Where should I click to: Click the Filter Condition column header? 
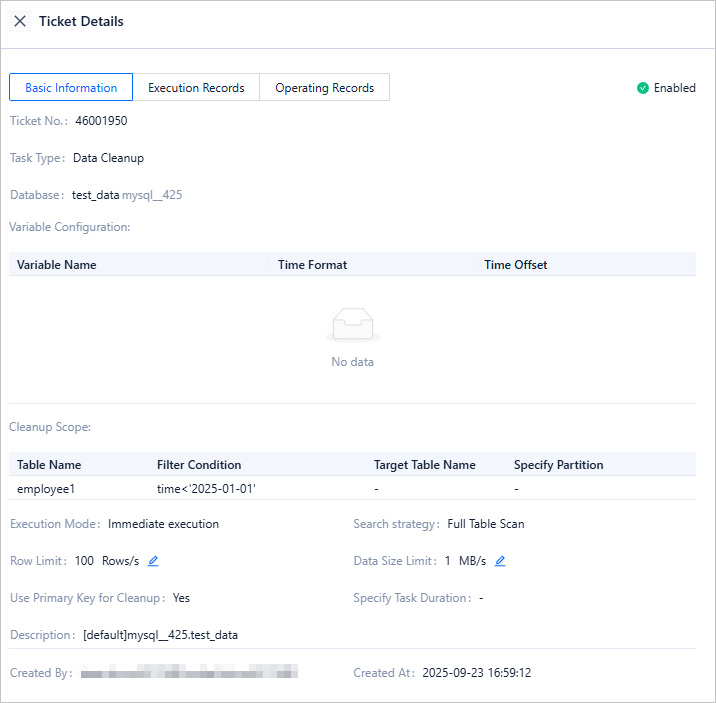pos(199,465)
